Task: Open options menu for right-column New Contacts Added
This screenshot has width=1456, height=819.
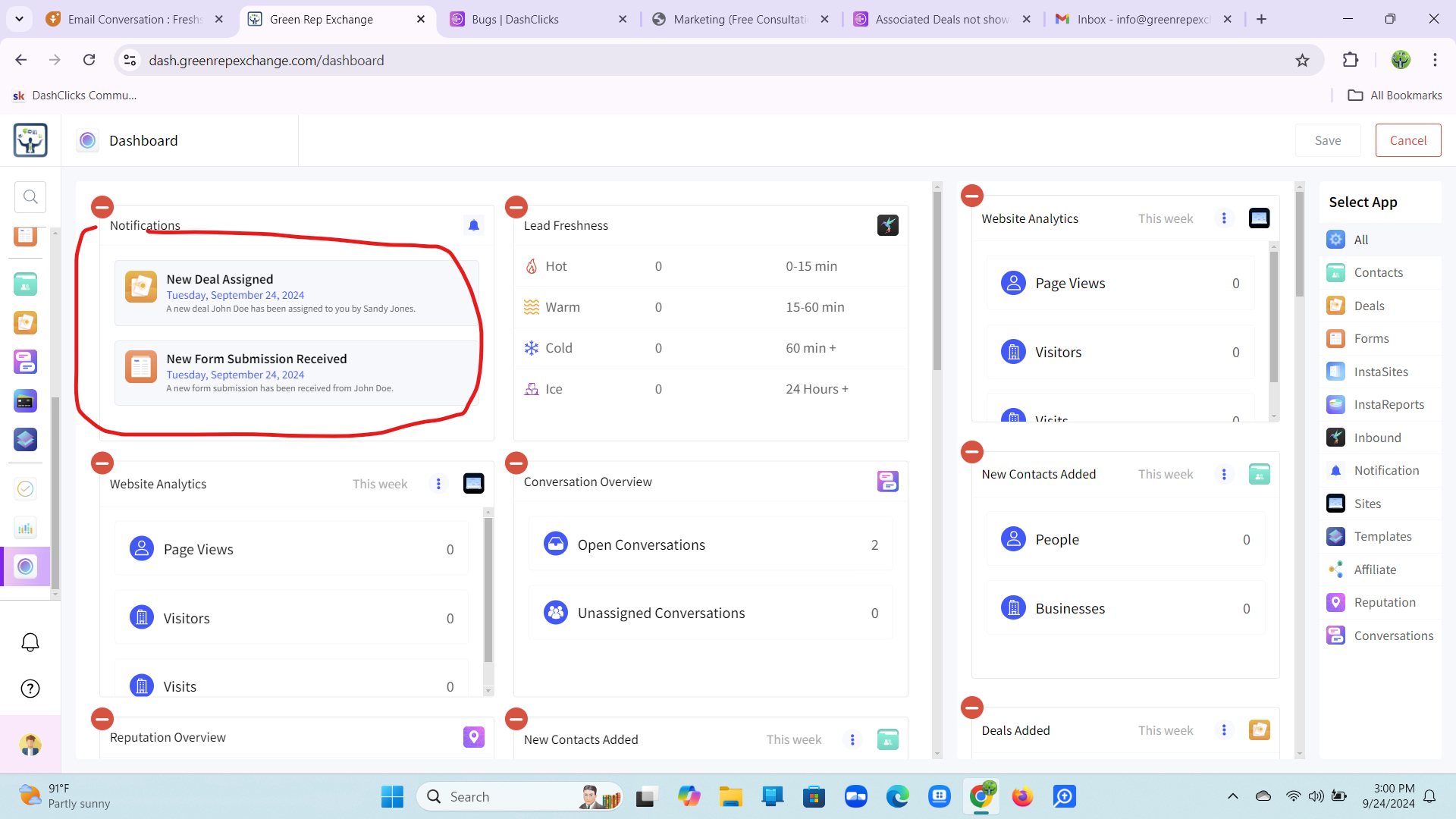Action: tap(1224, 474)
